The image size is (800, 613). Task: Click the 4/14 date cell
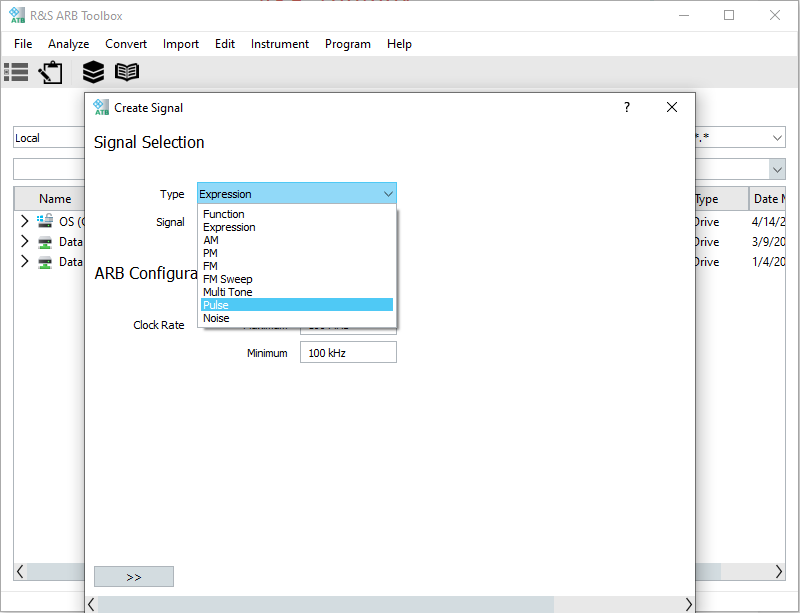point(768,222)
